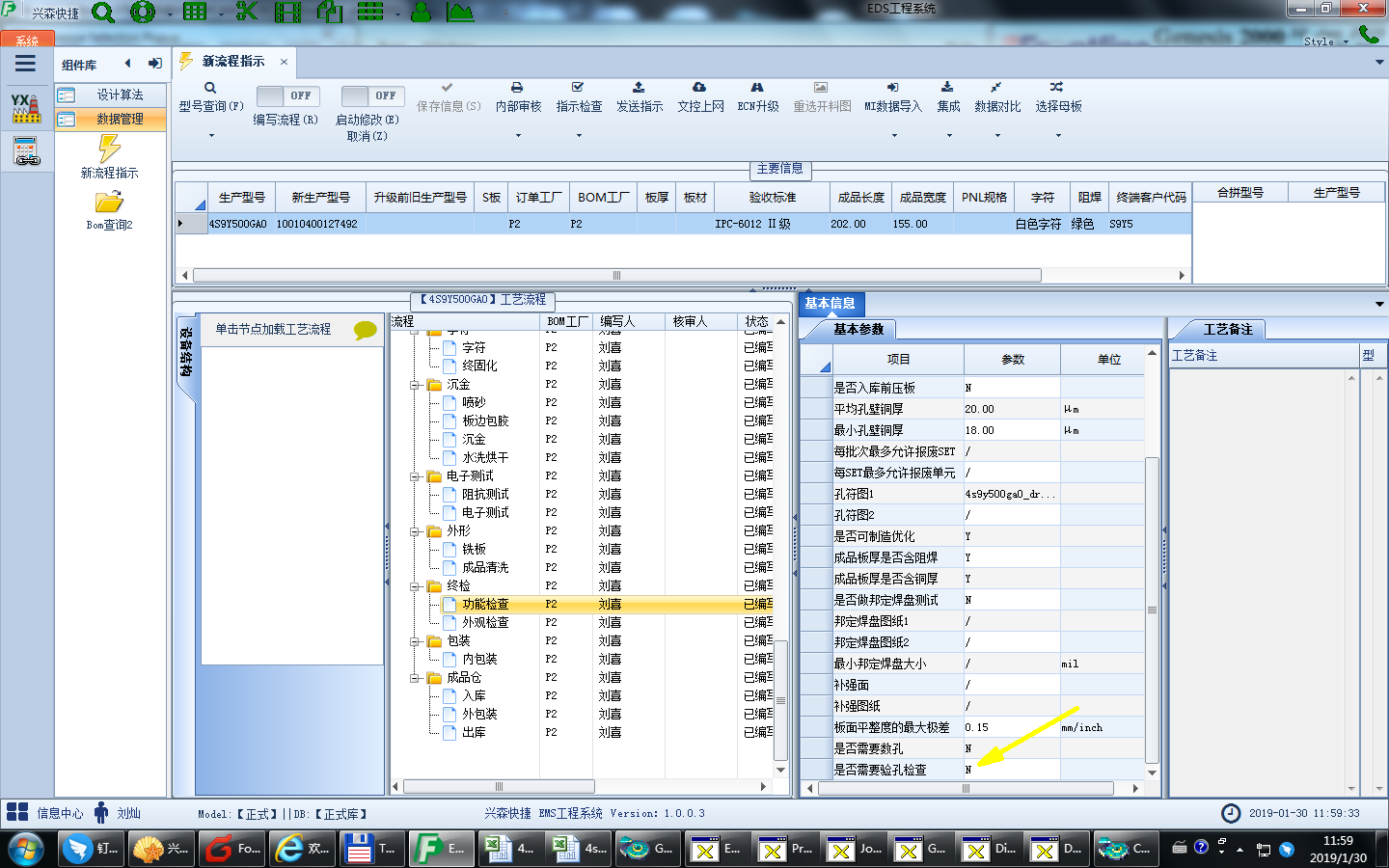This screenshot has height=868, width=1389.
Task: Click 文控上网 cloud upload button
Action: [700, 97]
